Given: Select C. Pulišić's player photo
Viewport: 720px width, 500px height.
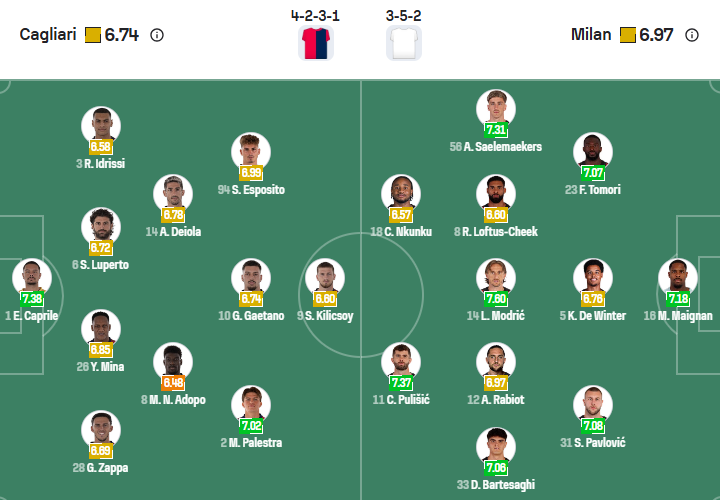Looking at the screenshot, I should pos(401,360).
